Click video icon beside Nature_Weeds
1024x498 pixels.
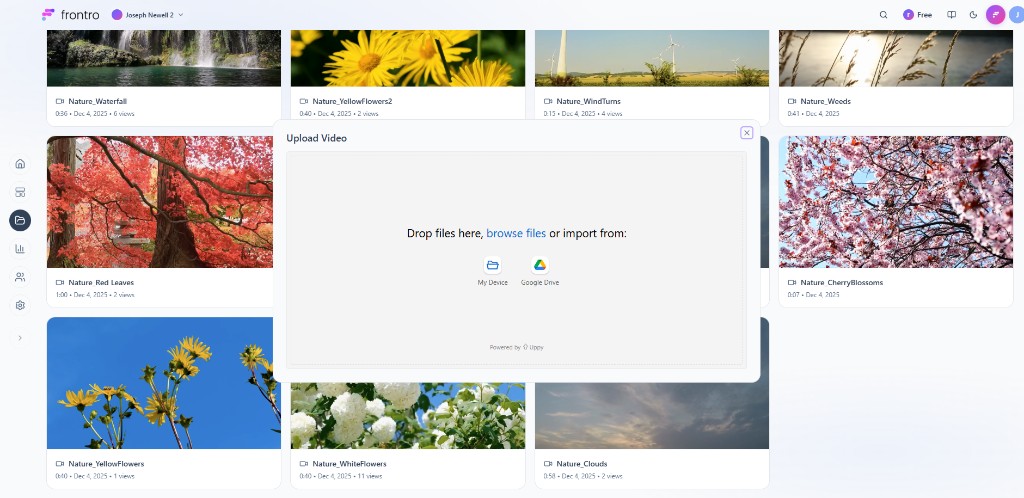point(792,101)
